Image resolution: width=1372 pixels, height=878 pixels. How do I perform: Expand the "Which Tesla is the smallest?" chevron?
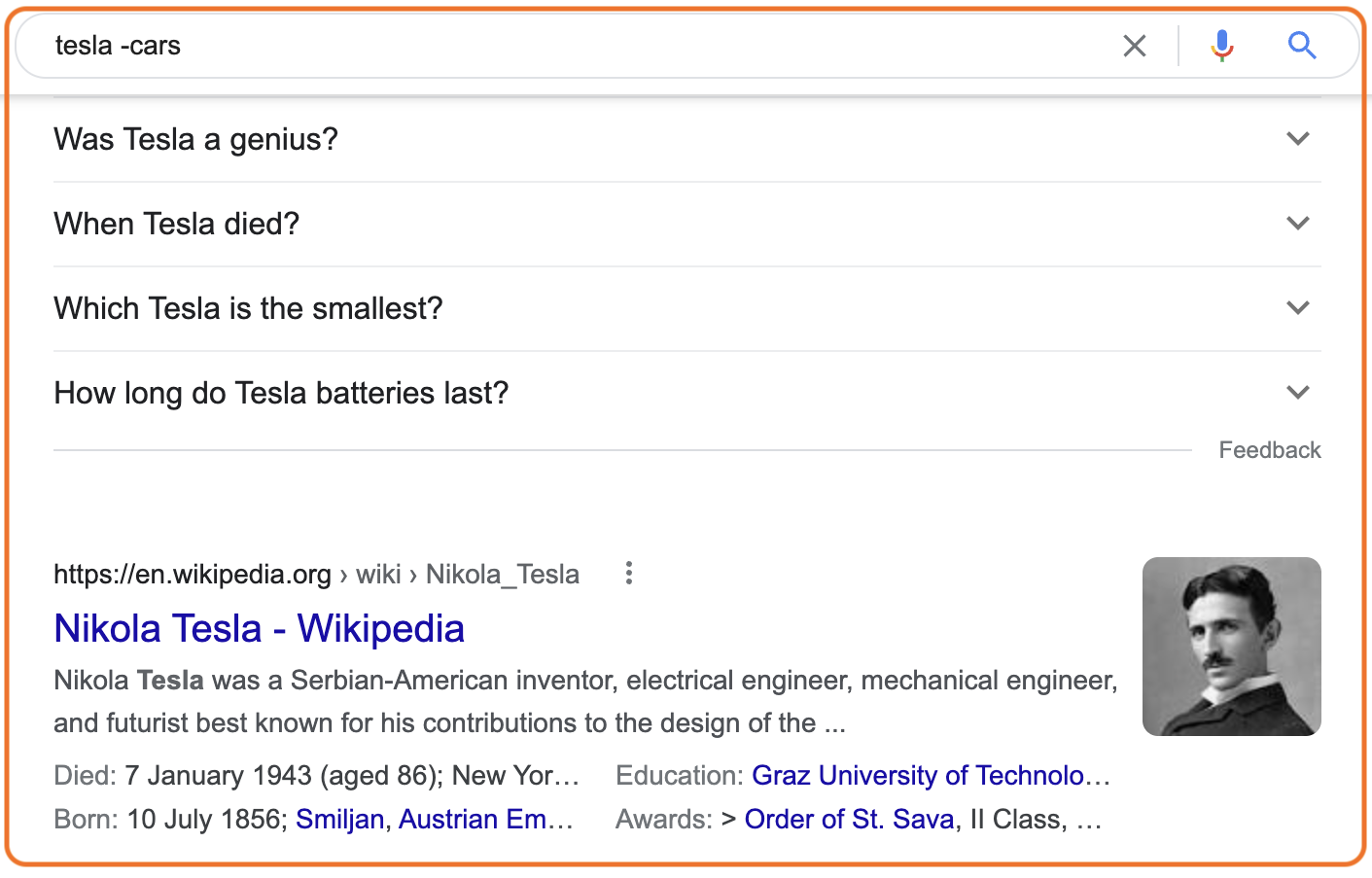click(1298, 308)
